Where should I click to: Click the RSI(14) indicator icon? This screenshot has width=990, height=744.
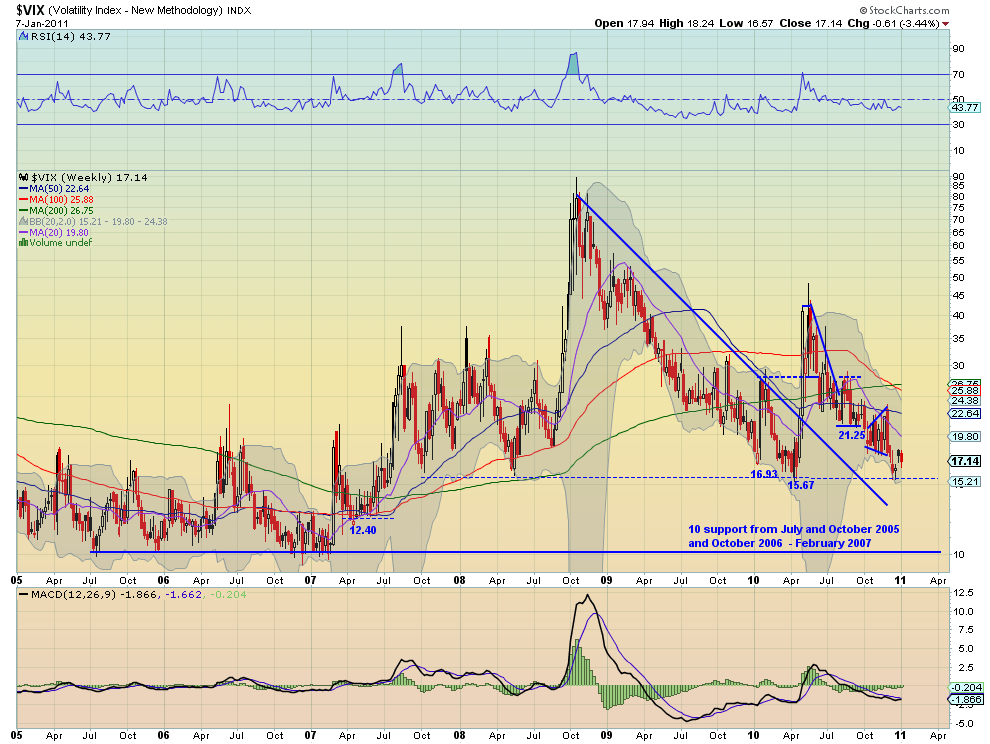click(24, 37)
